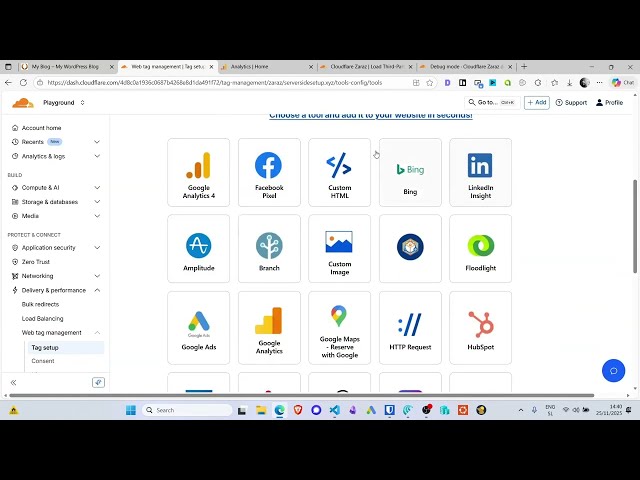Select the HubSpot tool card

pos(480,328)
